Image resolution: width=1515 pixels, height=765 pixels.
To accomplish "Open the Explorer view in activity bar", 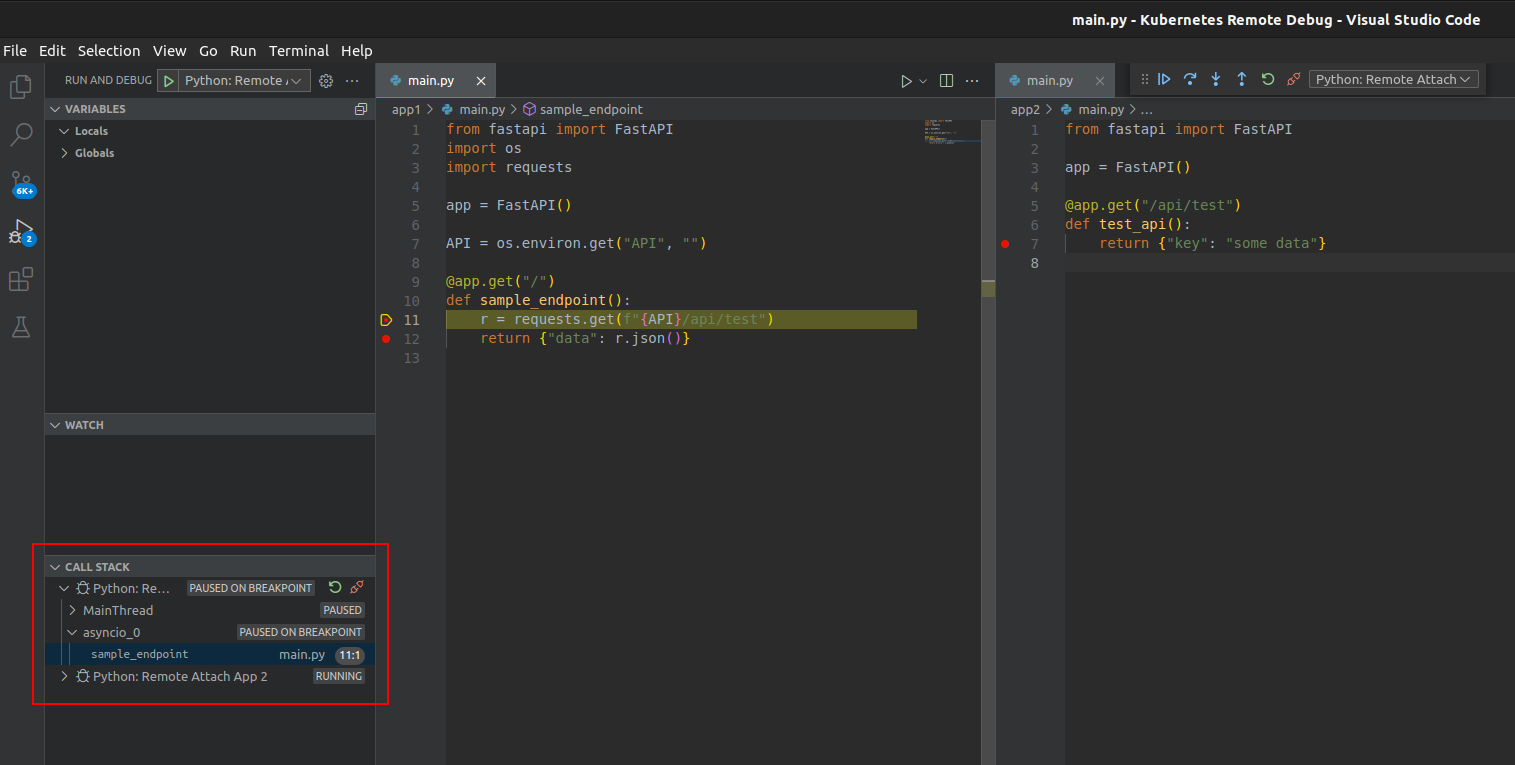I will pyautogui.click(x=21, y=87).
